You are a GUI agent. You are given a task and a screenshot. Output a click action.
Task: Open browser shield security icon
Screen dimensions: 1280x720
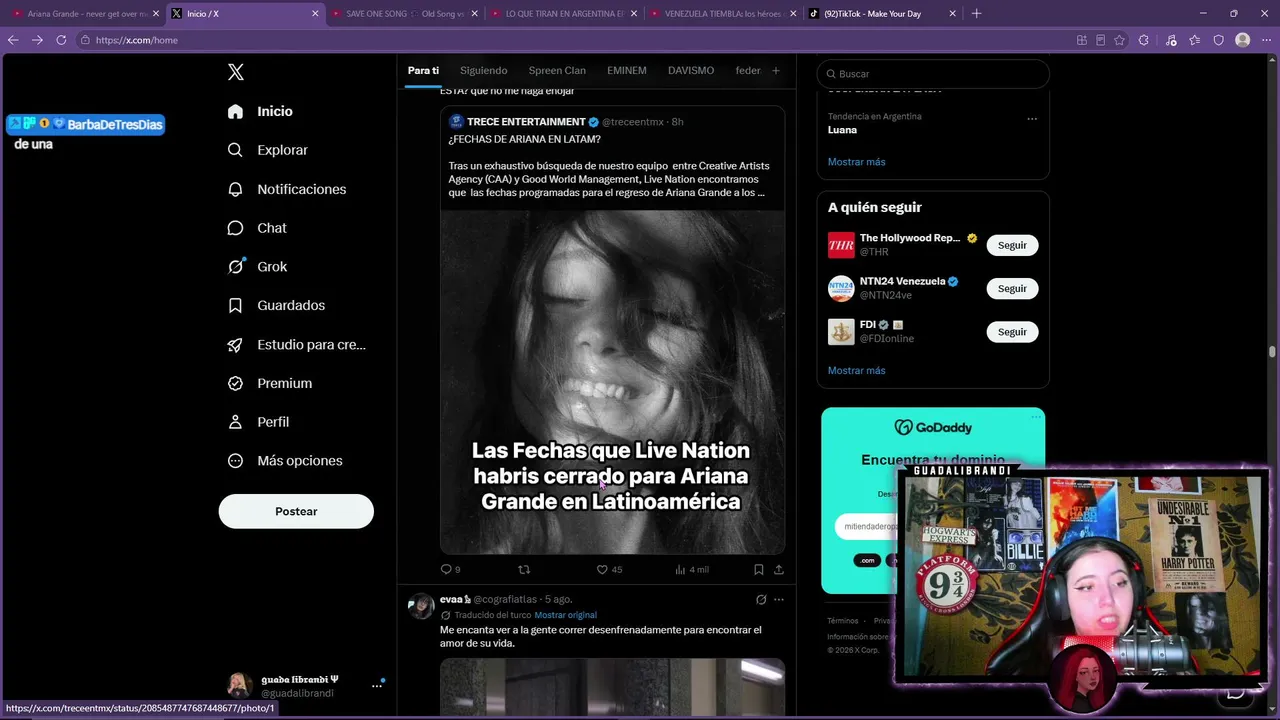point(1219,40)
